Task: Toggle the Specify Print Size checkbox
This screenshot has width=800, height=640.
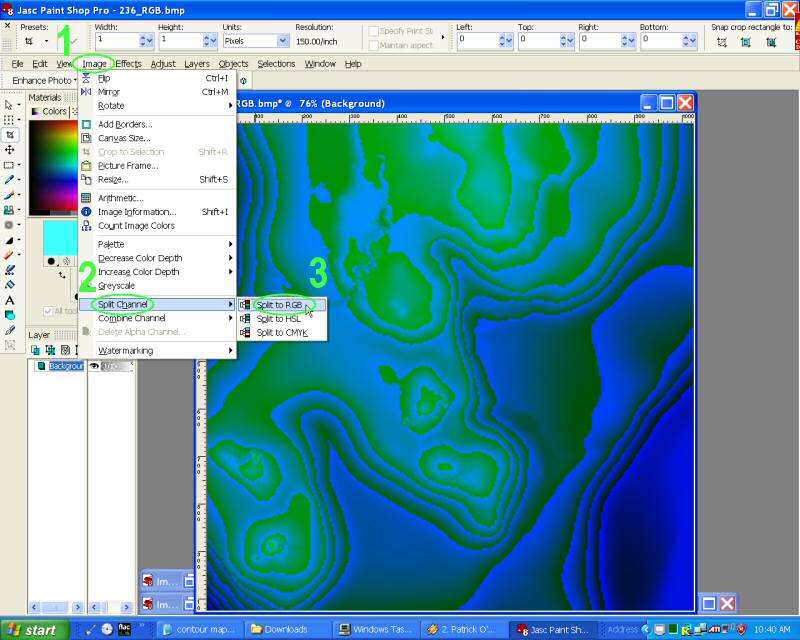Action: click(374, 32)
